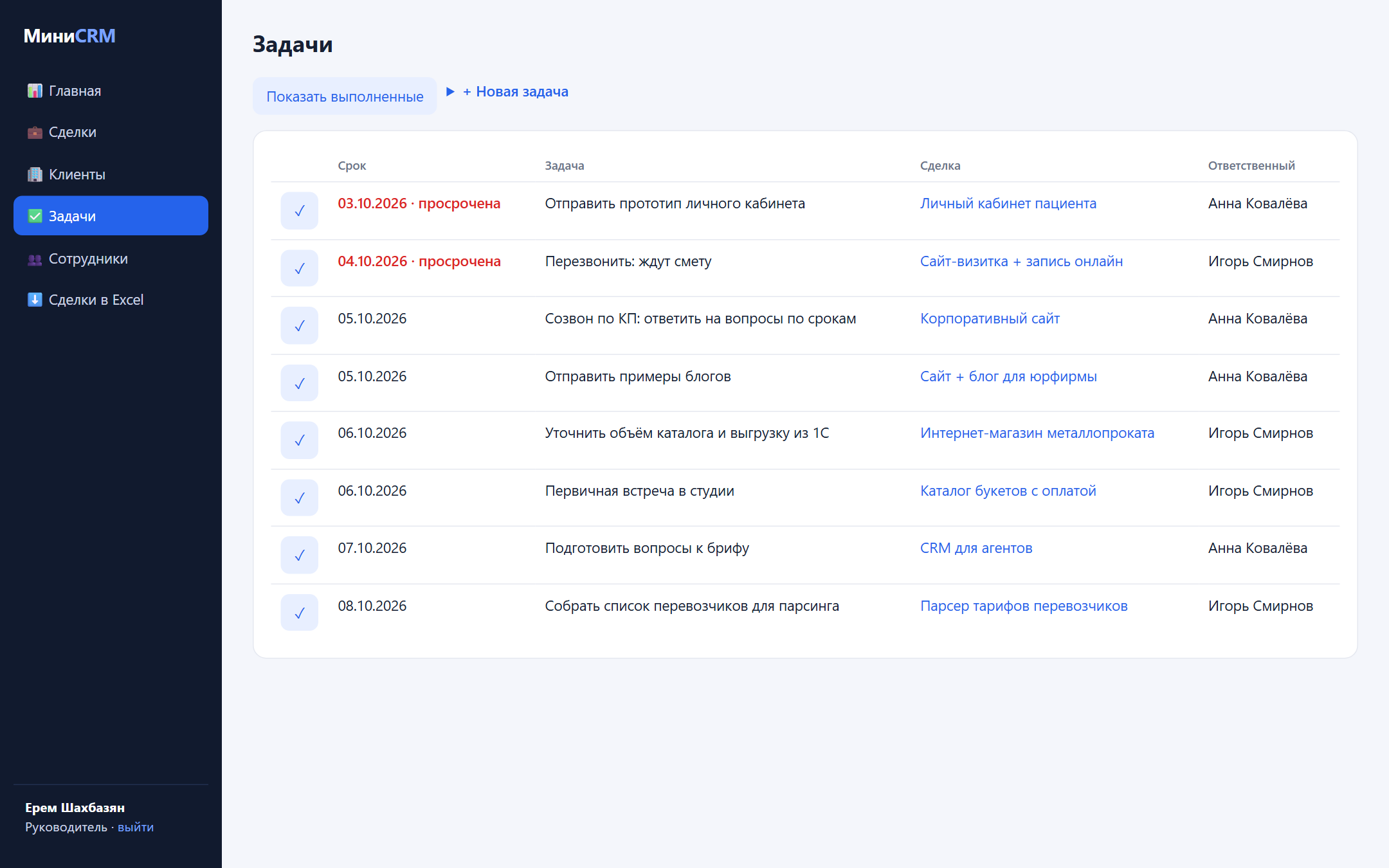Click the building icon next to Клиенты

coord(35,174)
